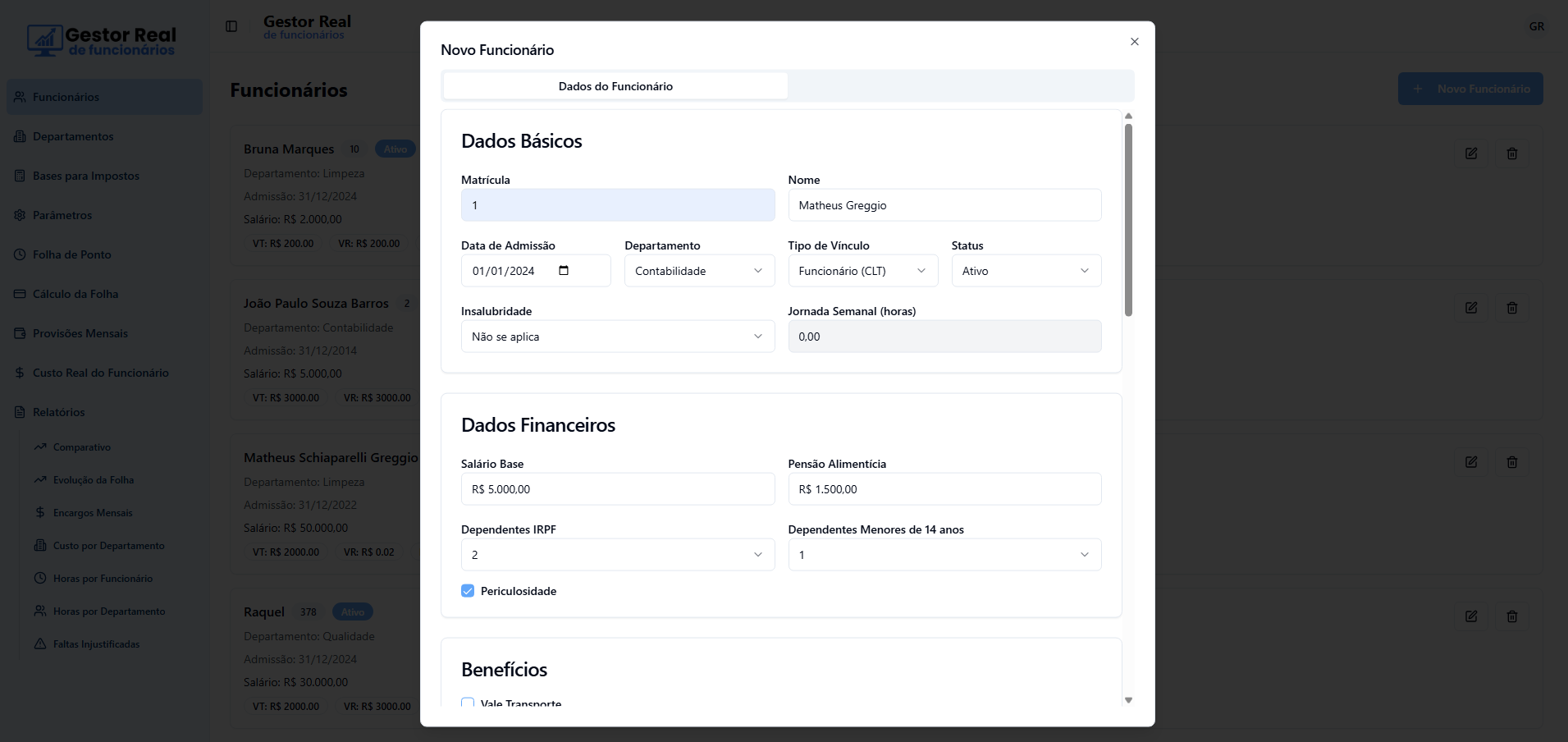The height and width of the screenshot is (742, 1568).
Task: Open Dependentes Menores de 14 anos dropdown
Action: pyautogui.click(x=944, y=555)
